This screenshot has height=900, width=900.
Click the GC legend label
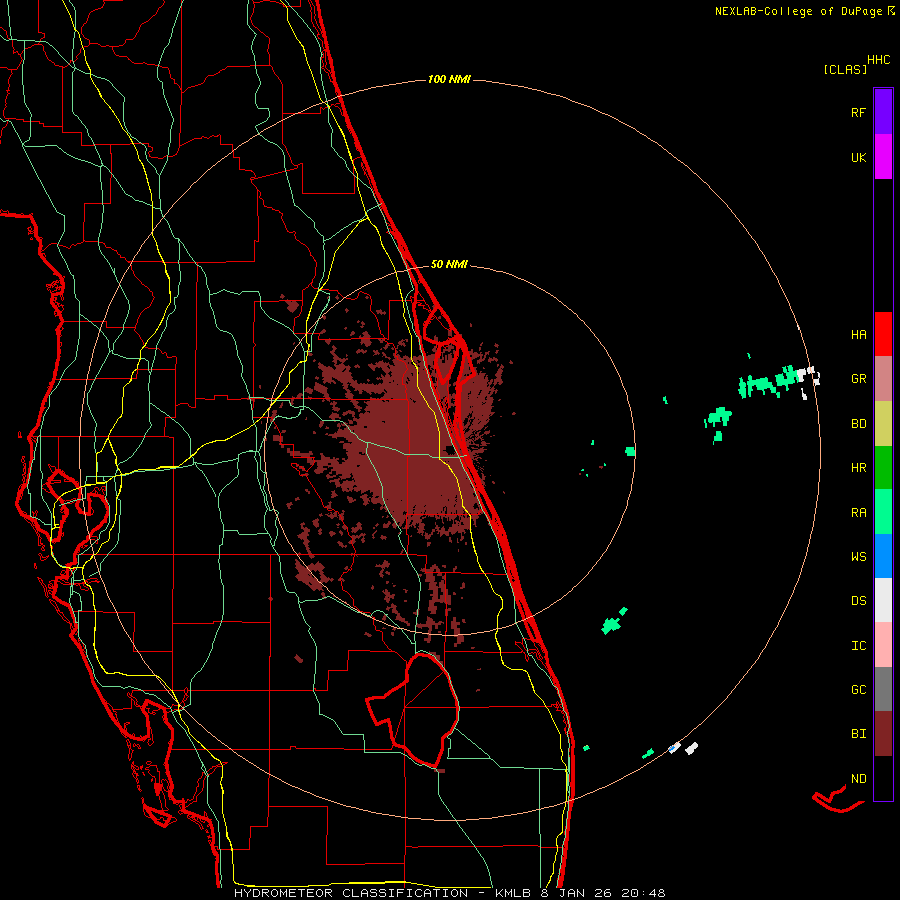859,690
